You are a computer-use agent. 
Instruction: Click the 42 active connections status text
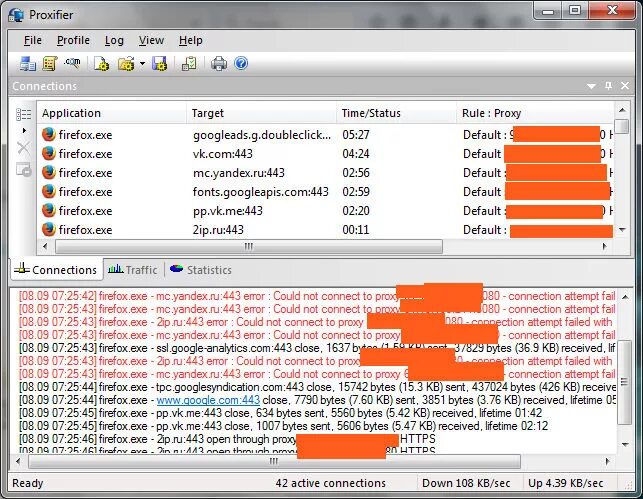331,483
